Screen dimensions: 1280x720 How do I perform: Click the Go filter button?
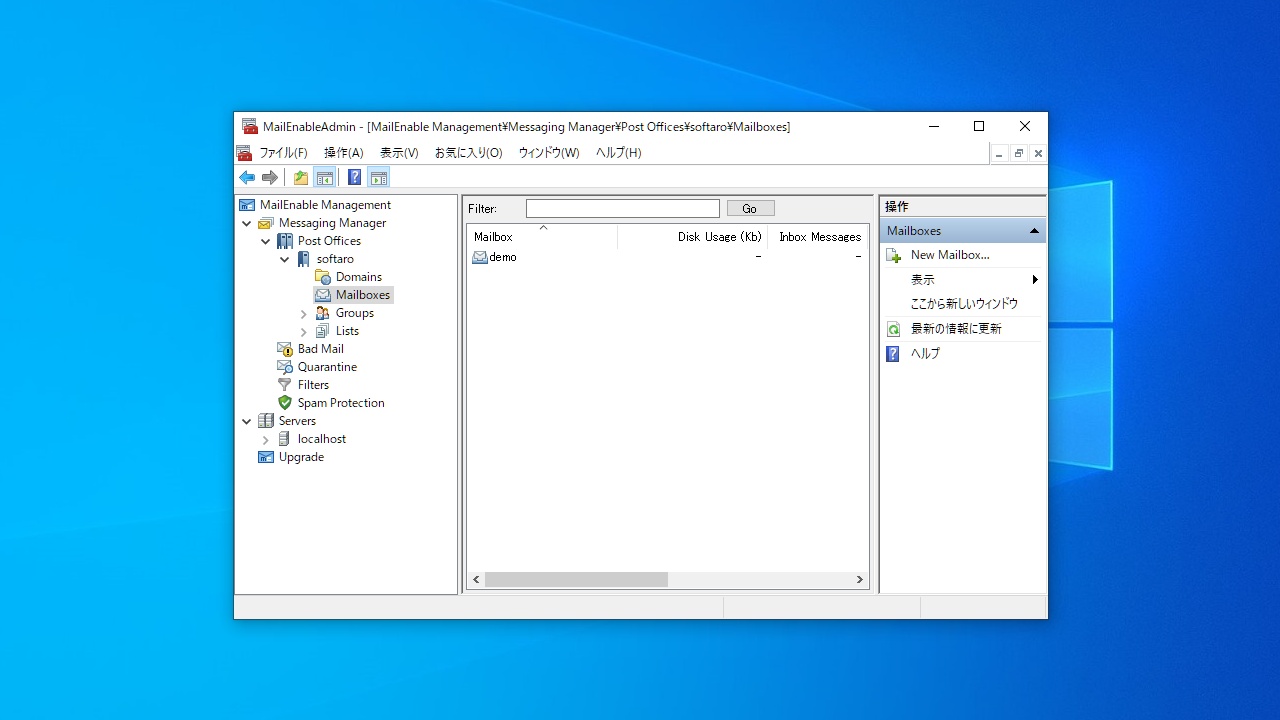(750, 208)
